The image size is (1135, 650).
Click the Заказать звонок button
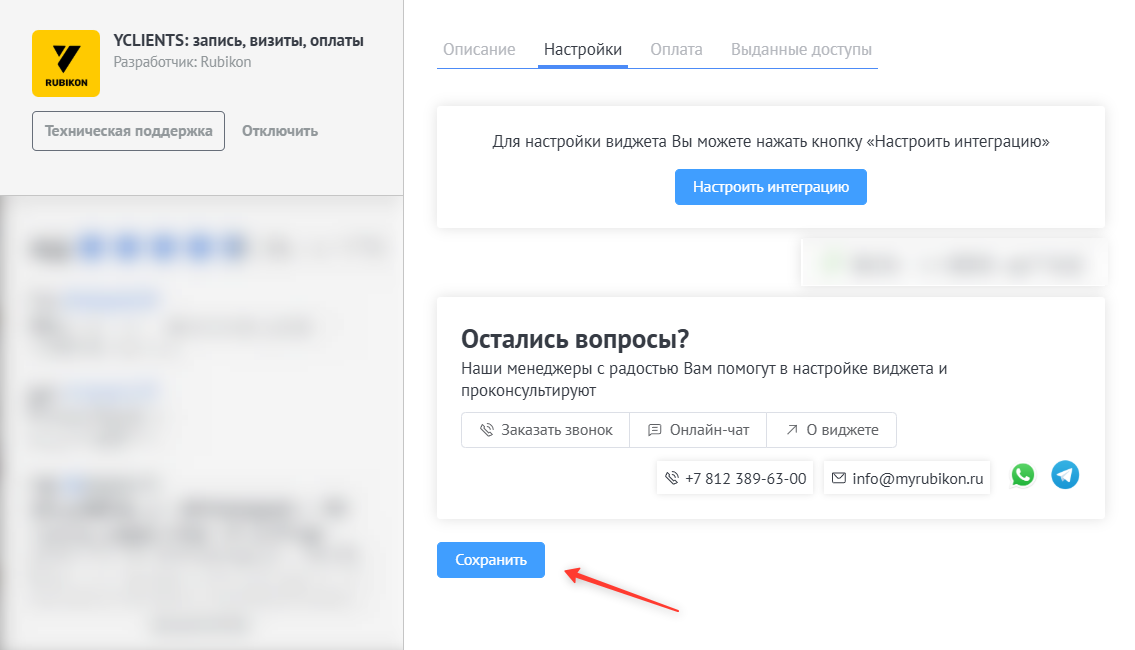coord(546,430)
